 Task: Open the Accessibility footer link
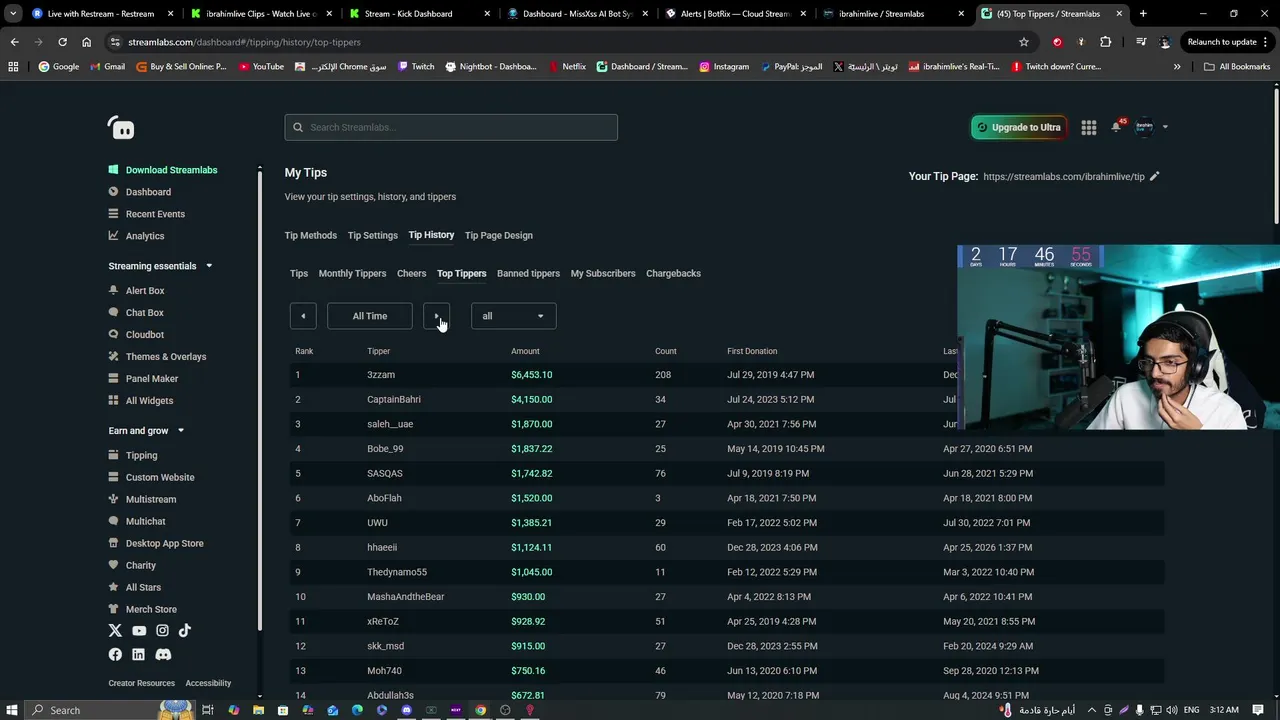pyautogui.click(x=208, y=684)
